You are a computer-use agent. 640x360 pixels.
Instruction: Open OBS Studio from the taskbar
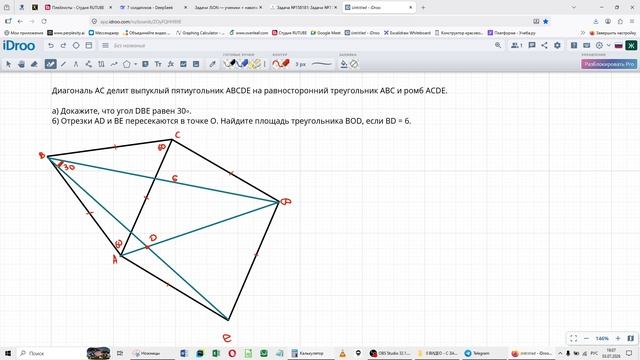[391, 353]
